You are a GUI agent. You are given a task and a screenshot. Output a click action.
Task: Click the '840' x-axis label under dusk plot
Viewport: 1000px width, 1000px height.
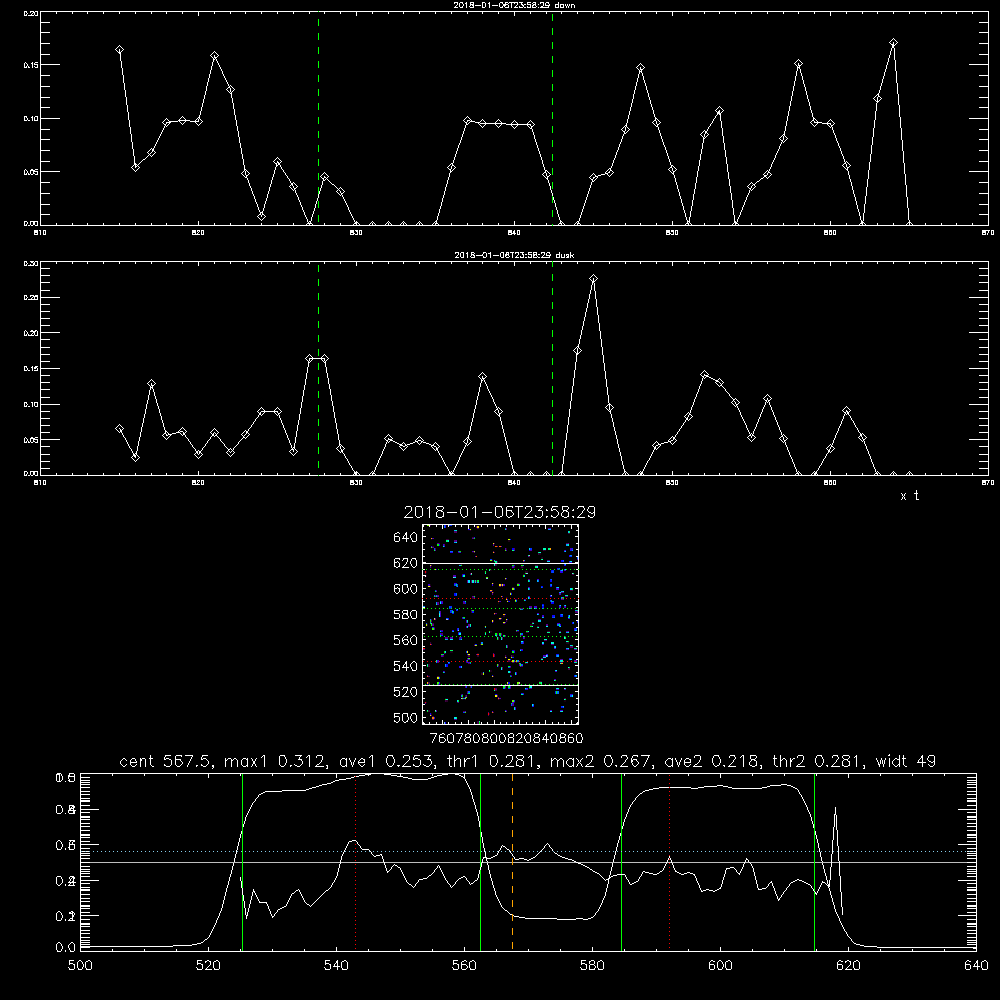point(514,483)
